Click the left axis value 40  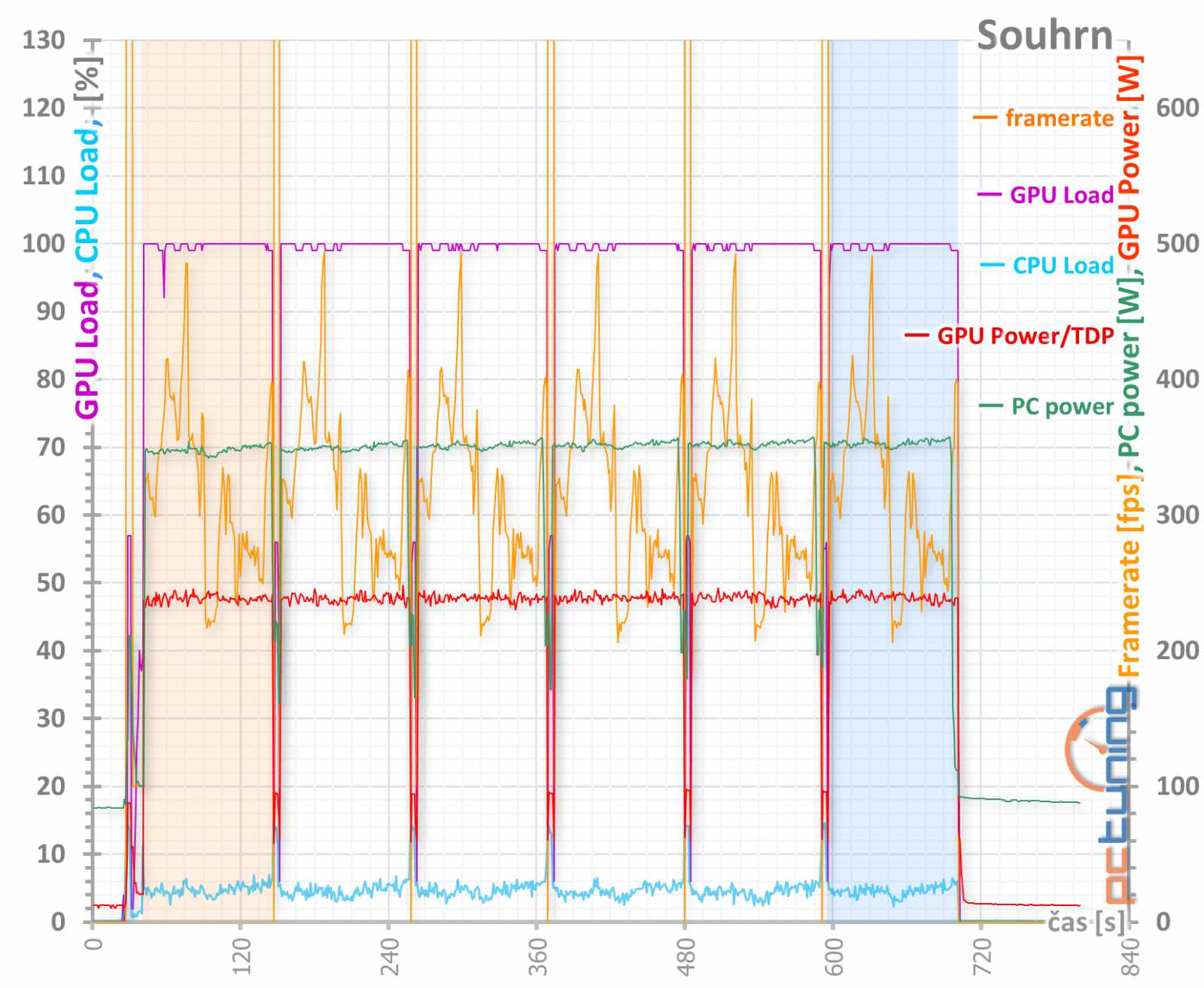coord(51,650)
